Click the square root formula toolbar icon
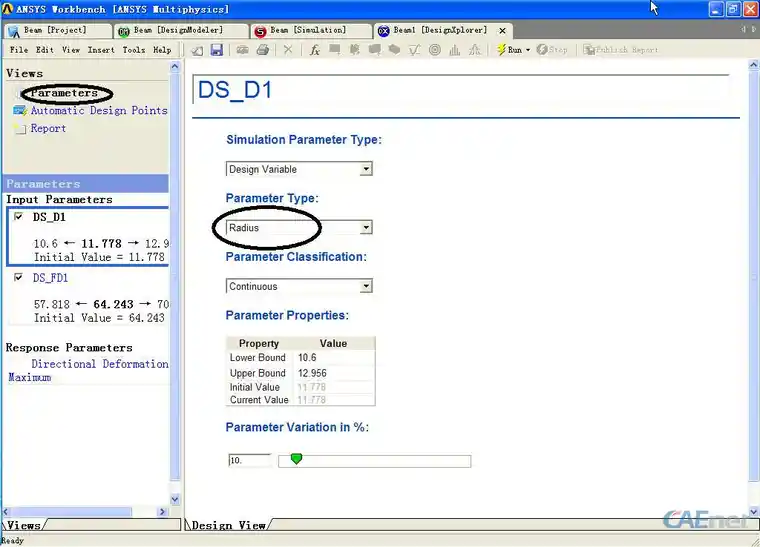Screen dimensions: 760x547 click(414, 50)
